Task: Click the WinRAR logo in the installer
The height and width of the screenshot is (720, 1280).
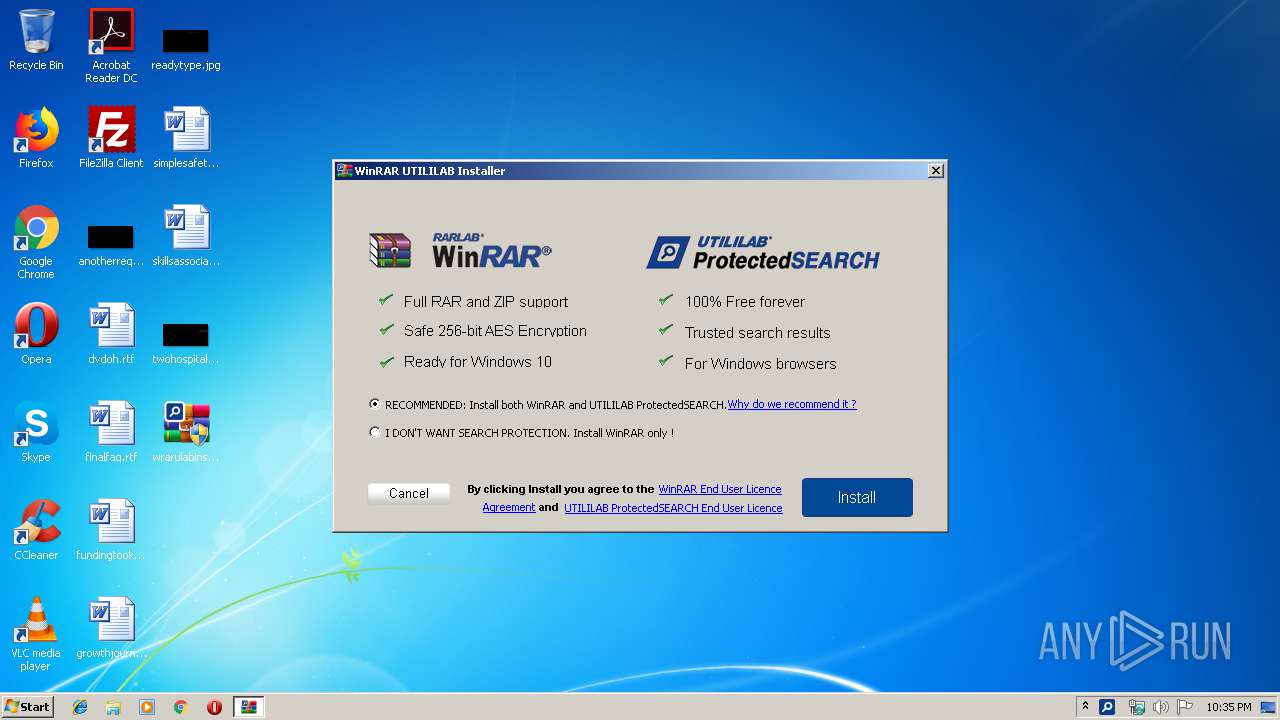Action: tap(460, 251)
